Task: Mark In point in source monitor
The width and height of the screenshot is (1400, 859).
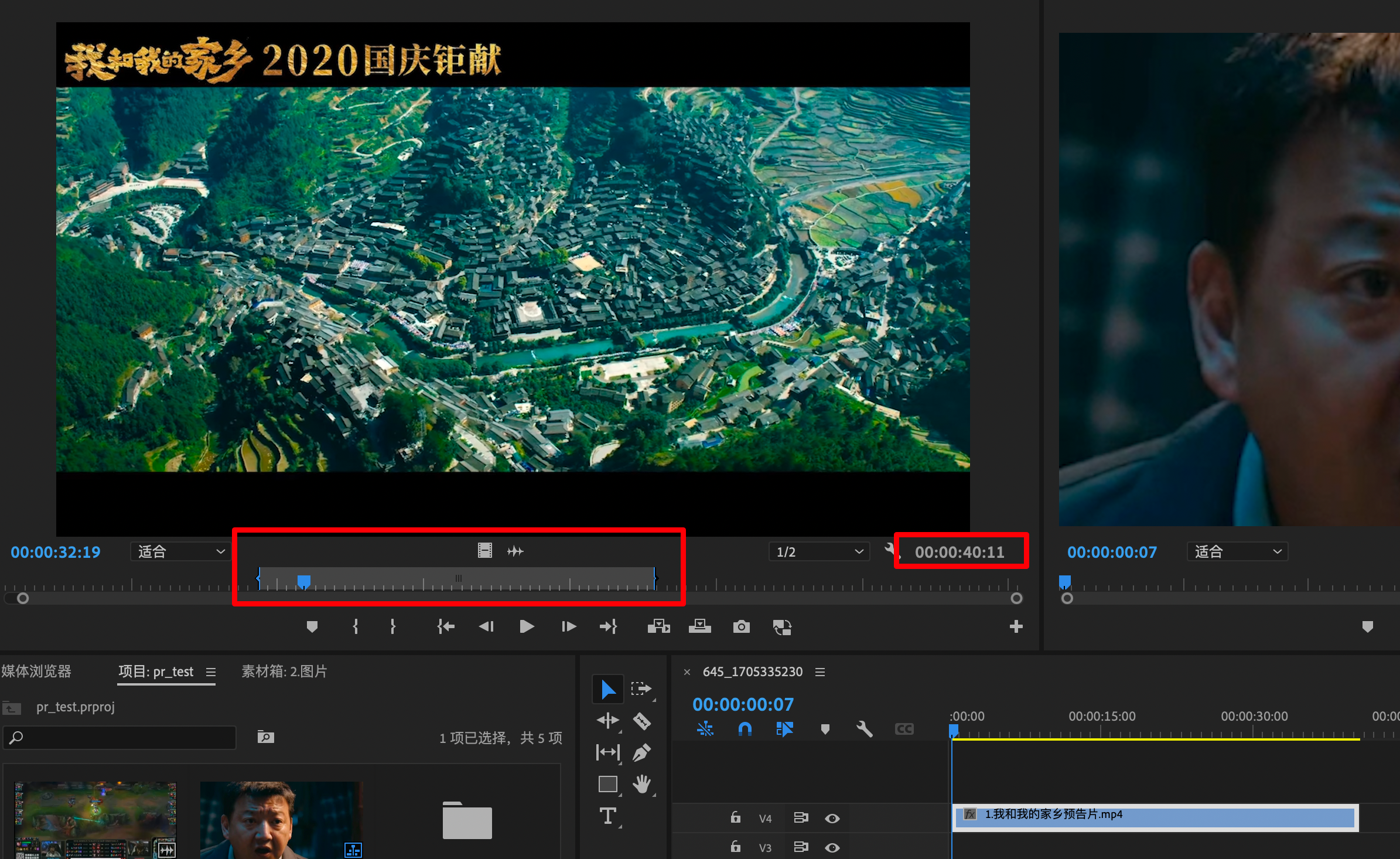Action: pos(356,627)
